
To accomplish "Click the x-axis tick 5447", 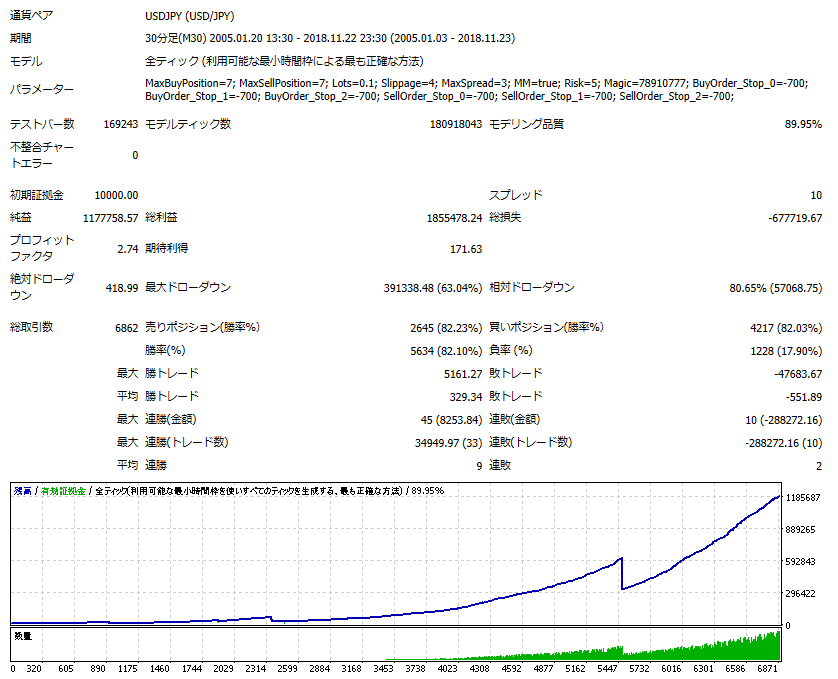I will pos(607,669).
